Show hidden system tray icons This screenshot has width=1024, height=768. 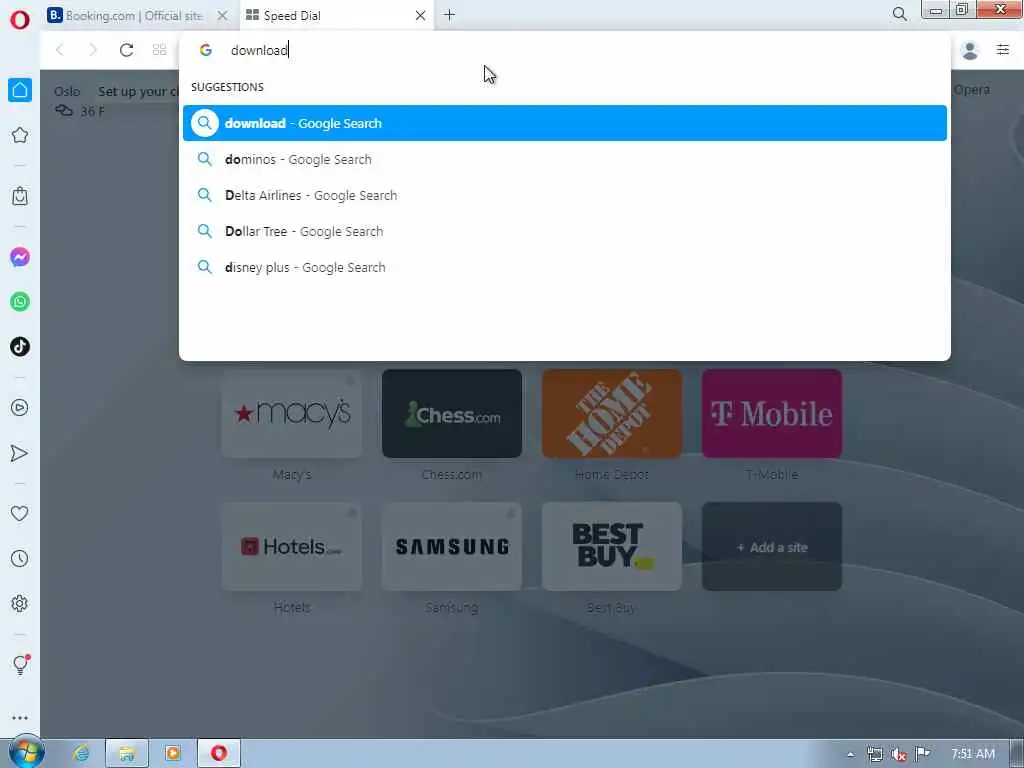[850, 754]
